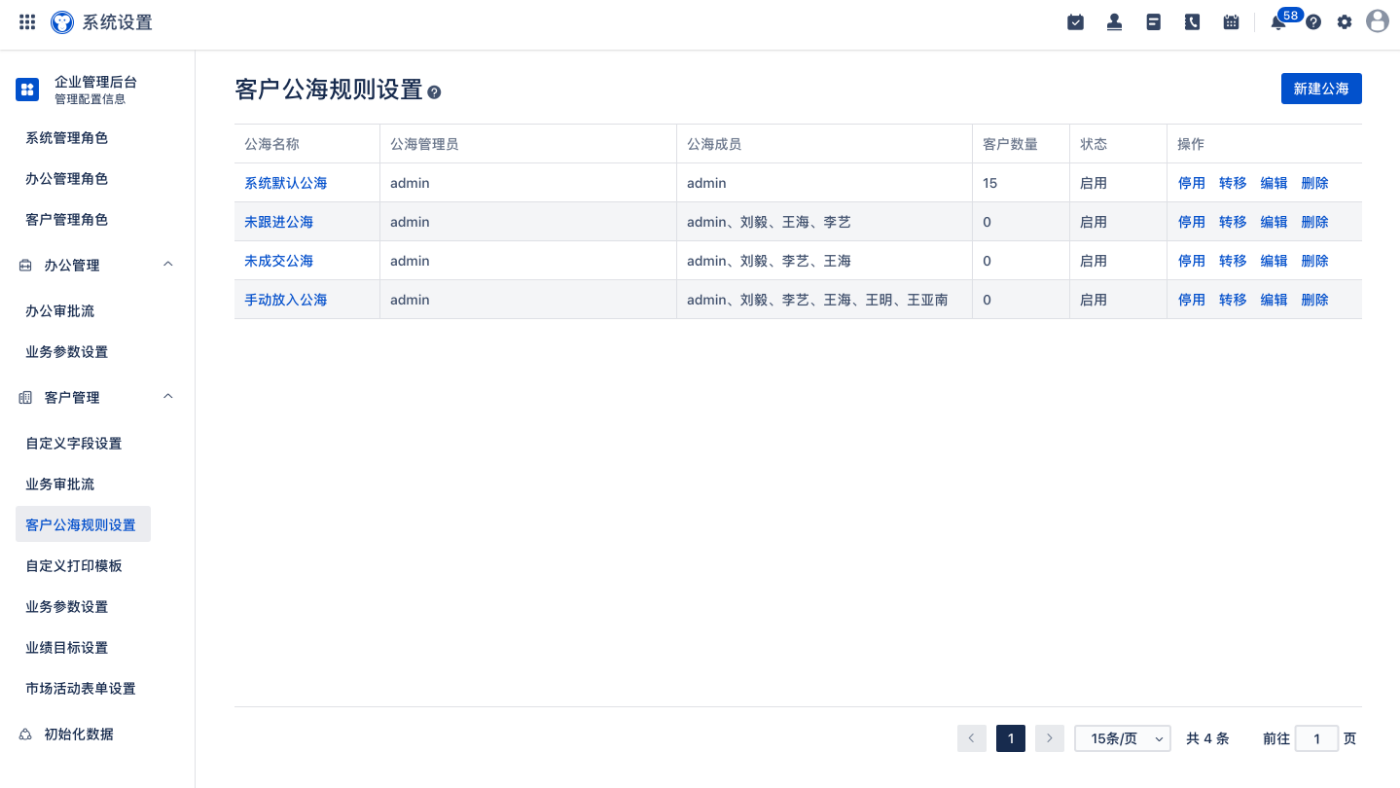Open the 15条/页 page size dropdown
1400x788 pixels.
1122,739
